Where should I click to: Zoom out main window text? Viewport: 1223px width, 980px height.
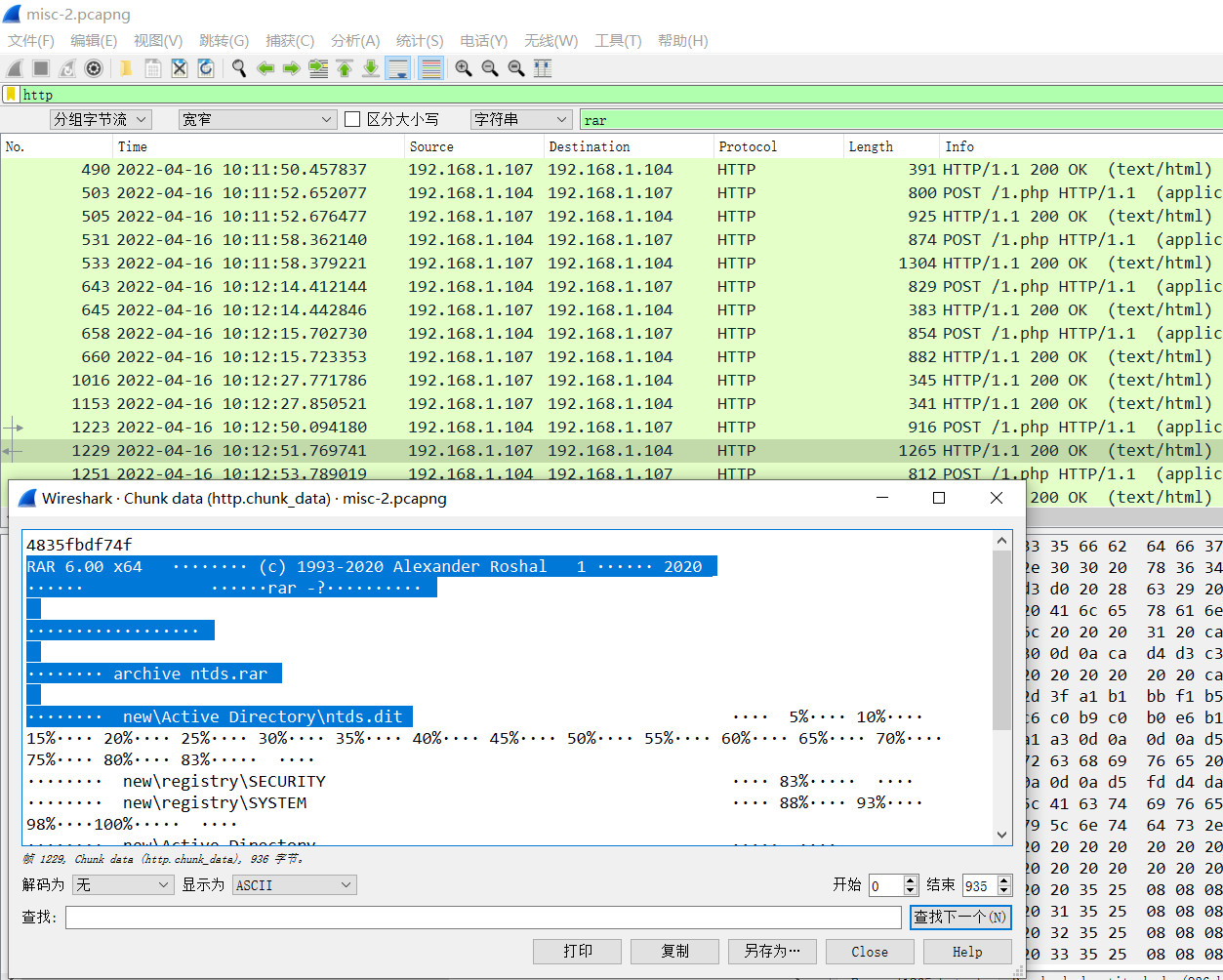[x=490, y=68]
